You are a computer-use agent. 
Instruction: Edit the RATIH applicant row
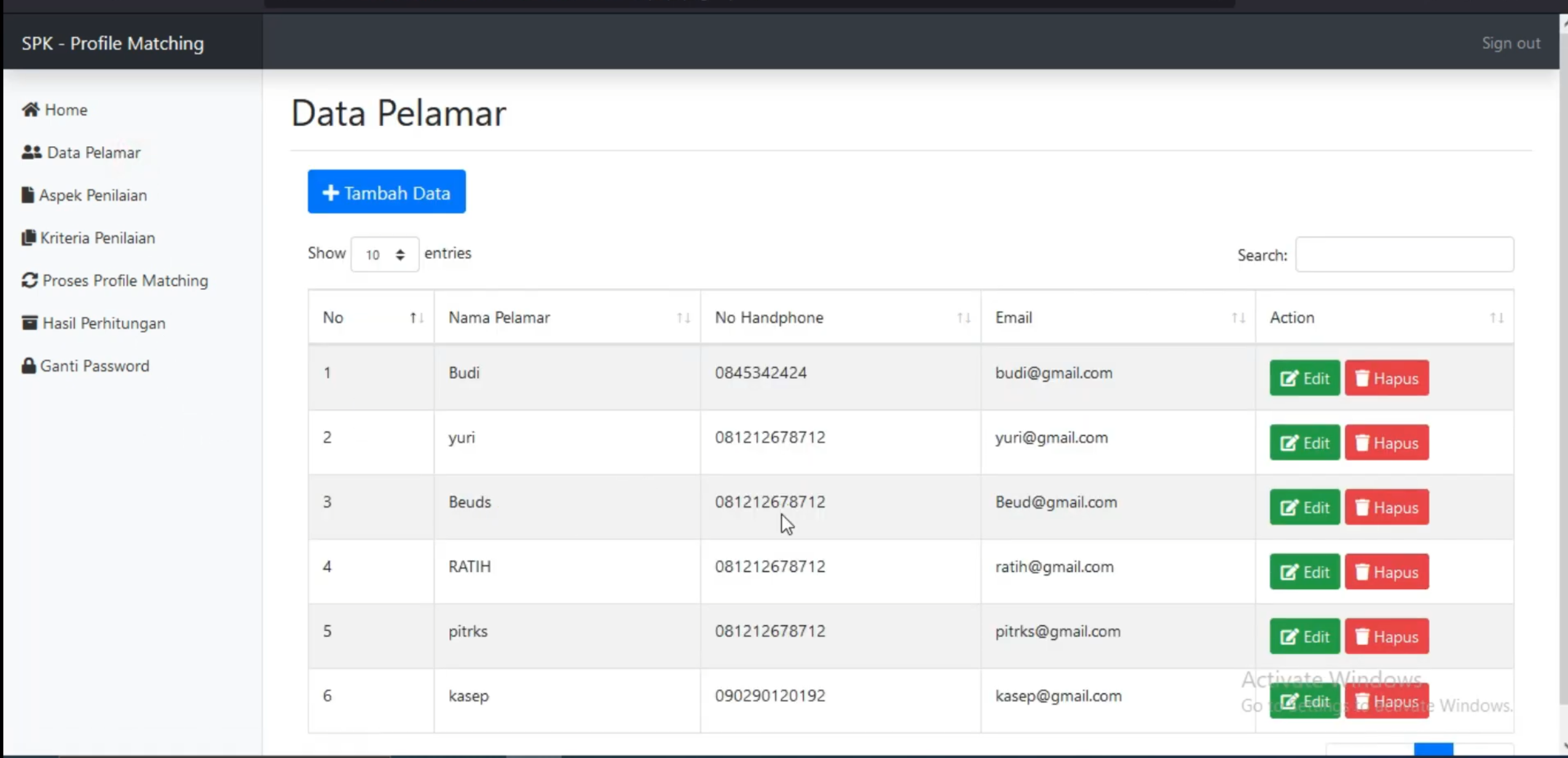[x=1305, y=571]
